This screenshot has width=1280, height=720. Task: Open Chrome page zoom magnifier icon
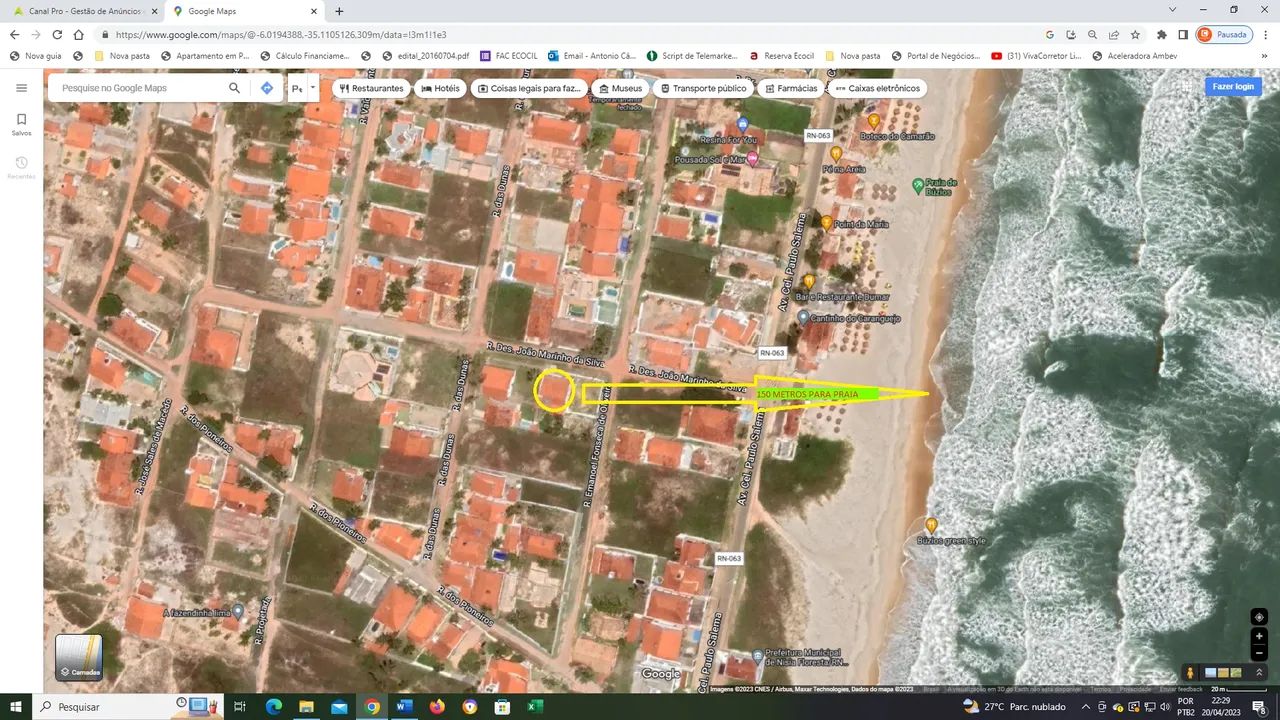click(1092, 34)
